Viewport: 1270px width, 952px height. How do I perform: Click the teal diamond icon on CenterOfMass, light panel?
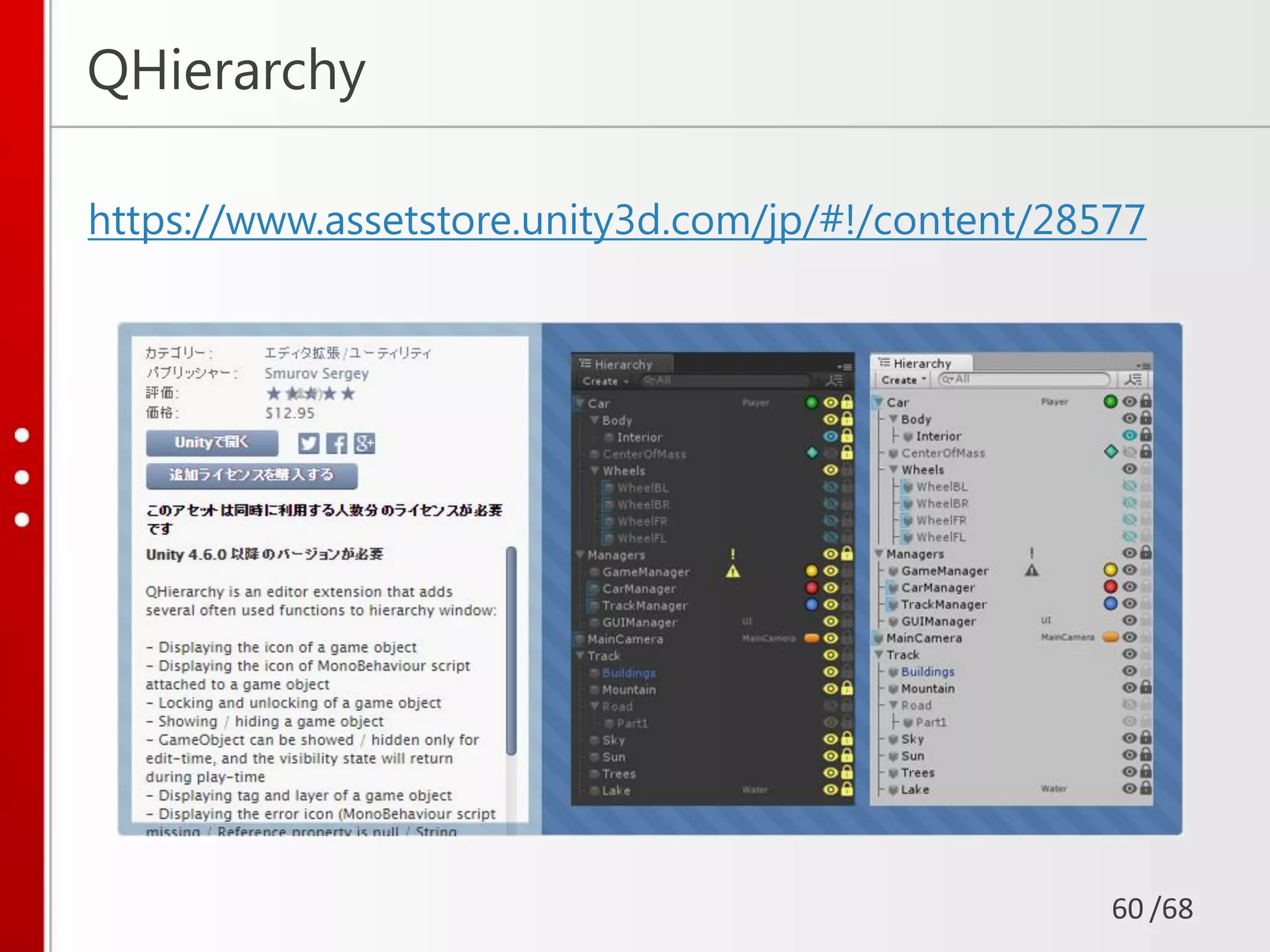(x=1111, y=452)
